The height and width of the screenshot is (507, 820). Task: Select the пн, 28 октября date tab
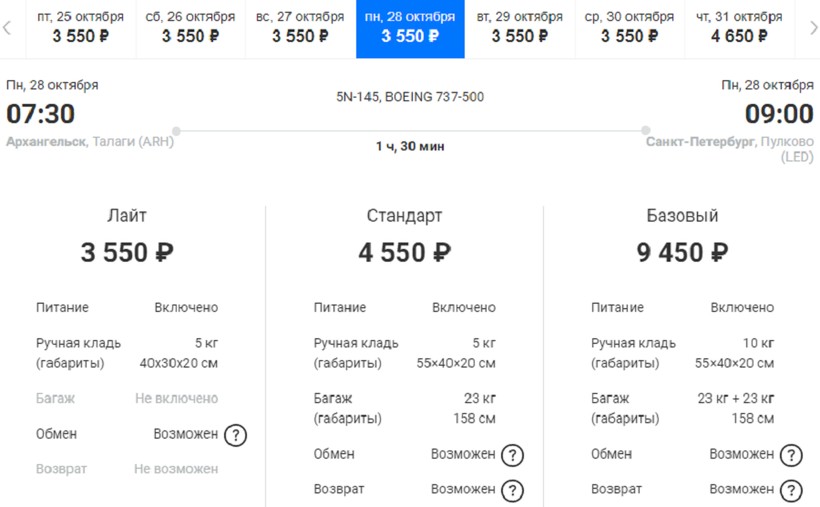click(410, 27)
